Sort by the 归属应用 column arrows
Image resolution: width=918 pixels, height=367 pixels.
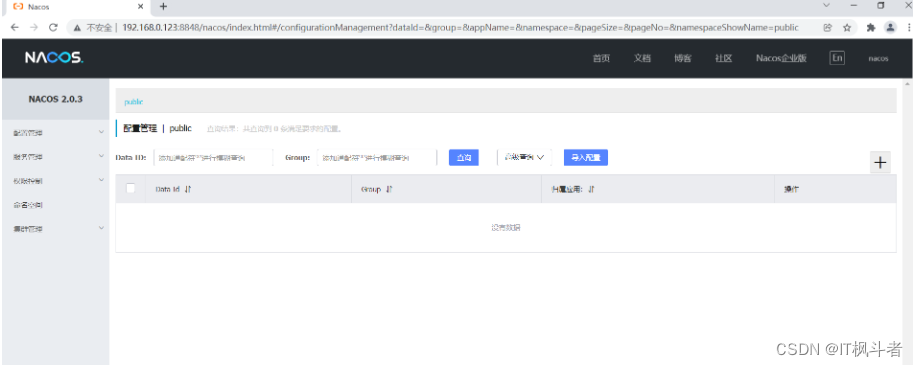[591, 189]
